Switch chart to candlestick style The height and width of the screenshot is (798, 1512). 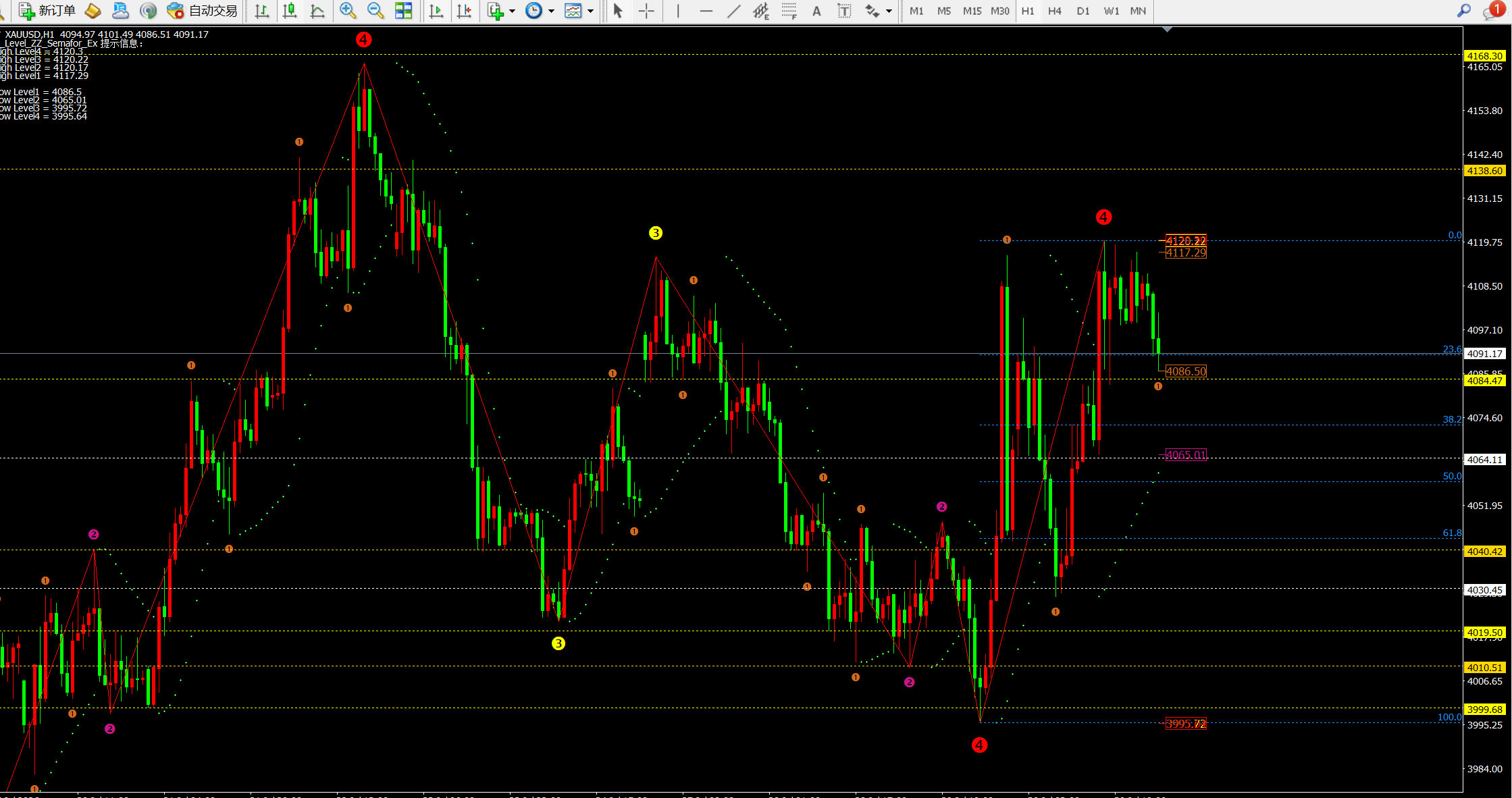[290, 11]
